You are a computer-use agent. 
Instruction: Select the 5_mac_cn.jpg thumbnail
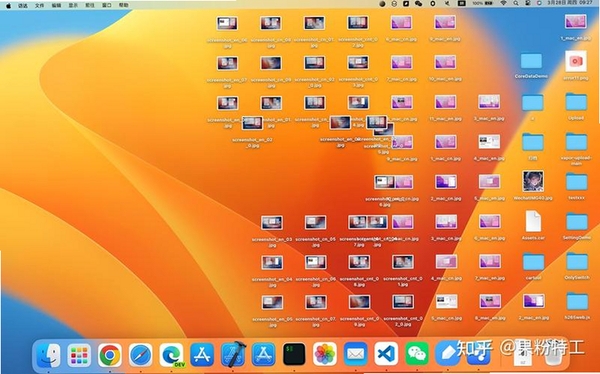447,301
